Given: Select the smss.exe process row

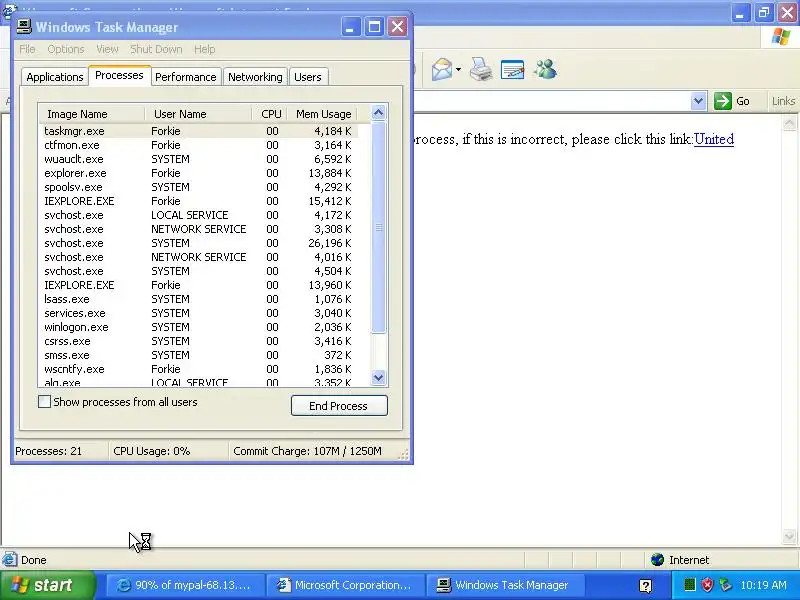Looking at the screenshot, I should point(198,355).
